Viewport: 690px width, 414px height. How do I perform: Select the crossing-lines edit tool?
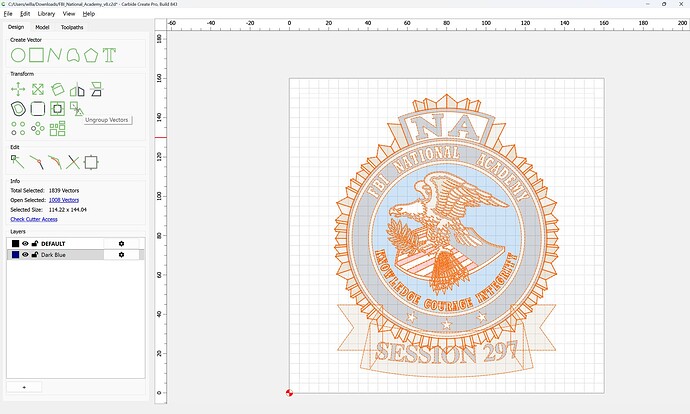(73, 162)
